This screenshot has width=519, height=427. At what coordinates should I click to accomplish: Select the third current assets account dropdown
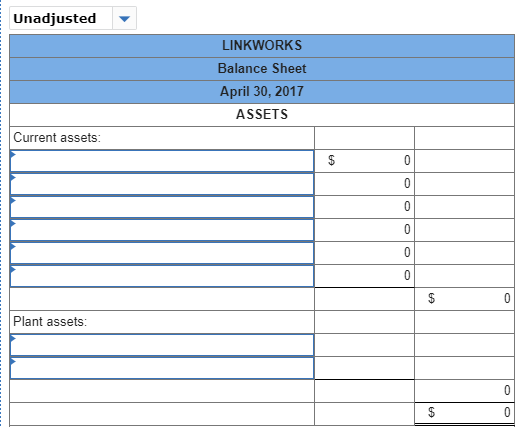pos(162,207)
